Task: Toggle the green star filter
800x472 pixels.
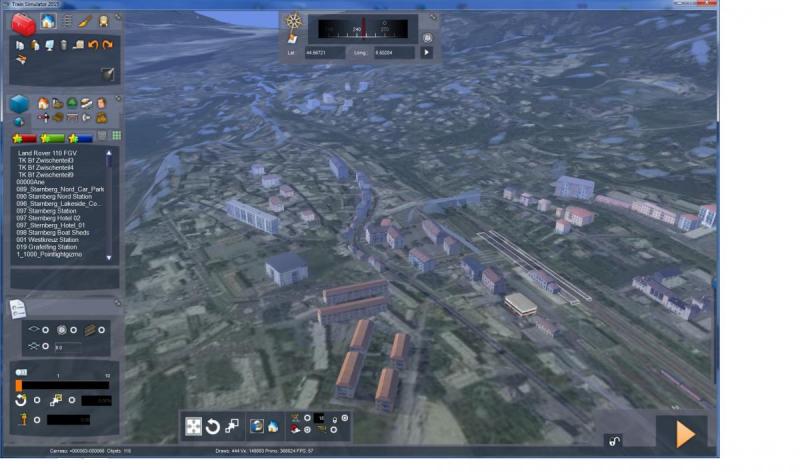Action: click(x=53, y=138)
